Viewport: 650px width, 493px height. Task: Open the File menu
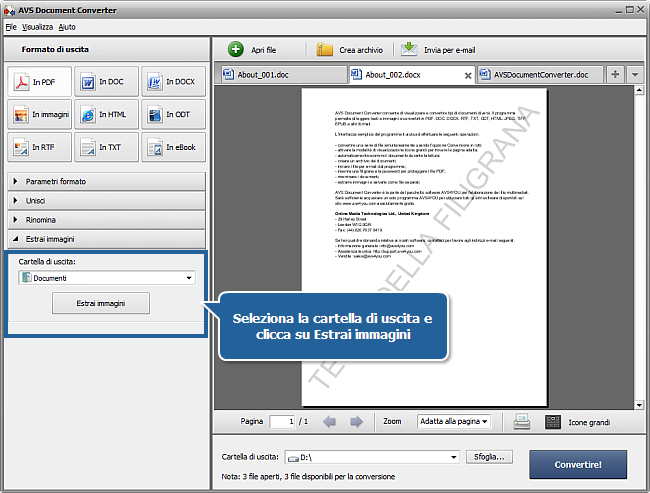click(11, 27)
